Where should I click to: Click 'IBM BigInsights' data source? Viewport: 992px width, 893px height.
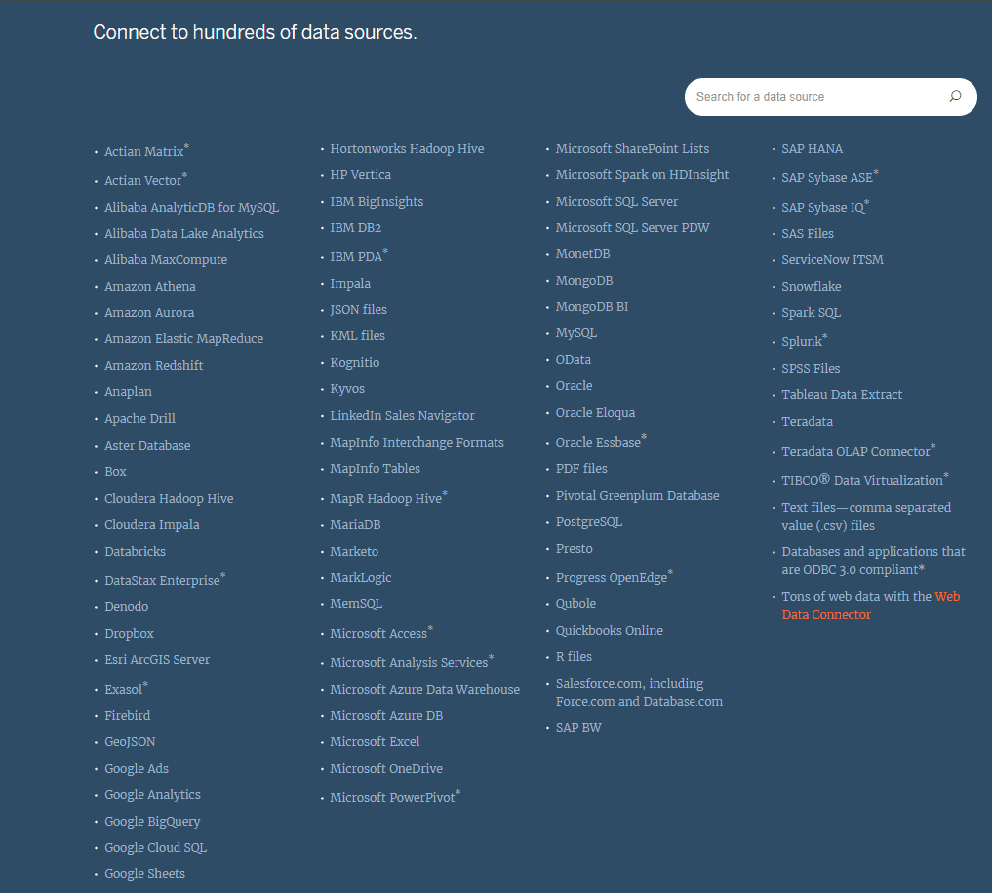coord(377,202)
